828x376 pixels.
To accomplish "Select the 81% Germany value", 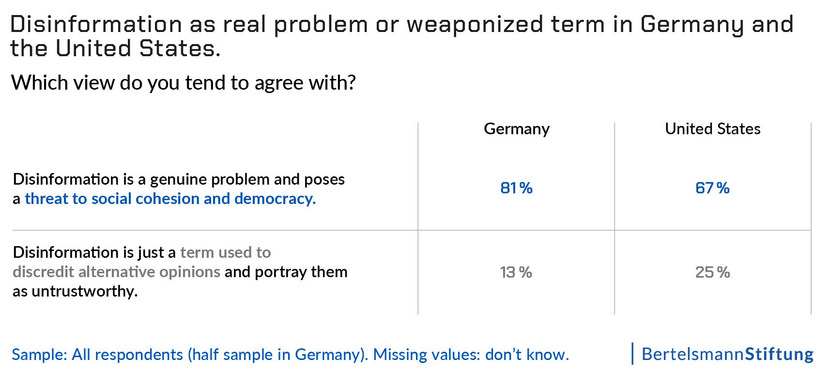I will [516, 189].
